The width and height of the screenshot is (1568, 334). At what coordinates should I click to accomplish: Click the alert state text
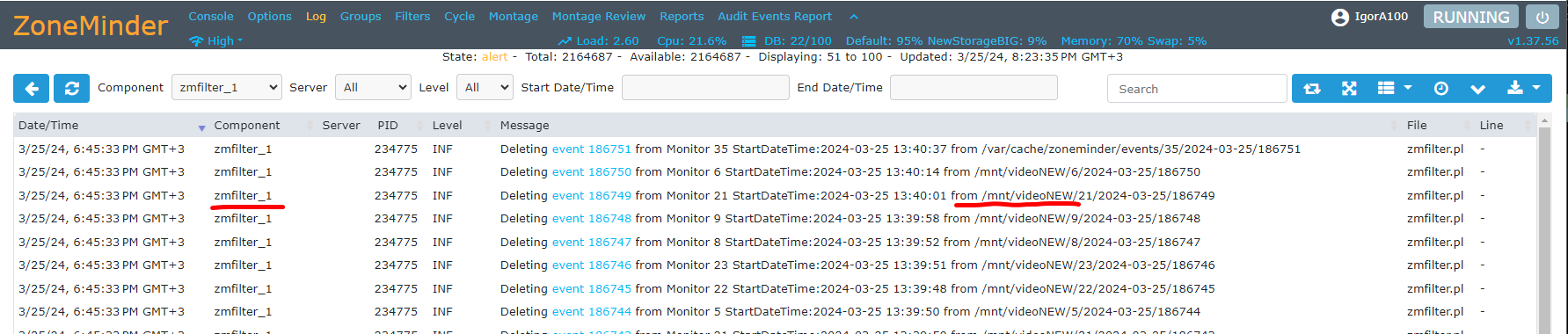click(x=495, y=56)
